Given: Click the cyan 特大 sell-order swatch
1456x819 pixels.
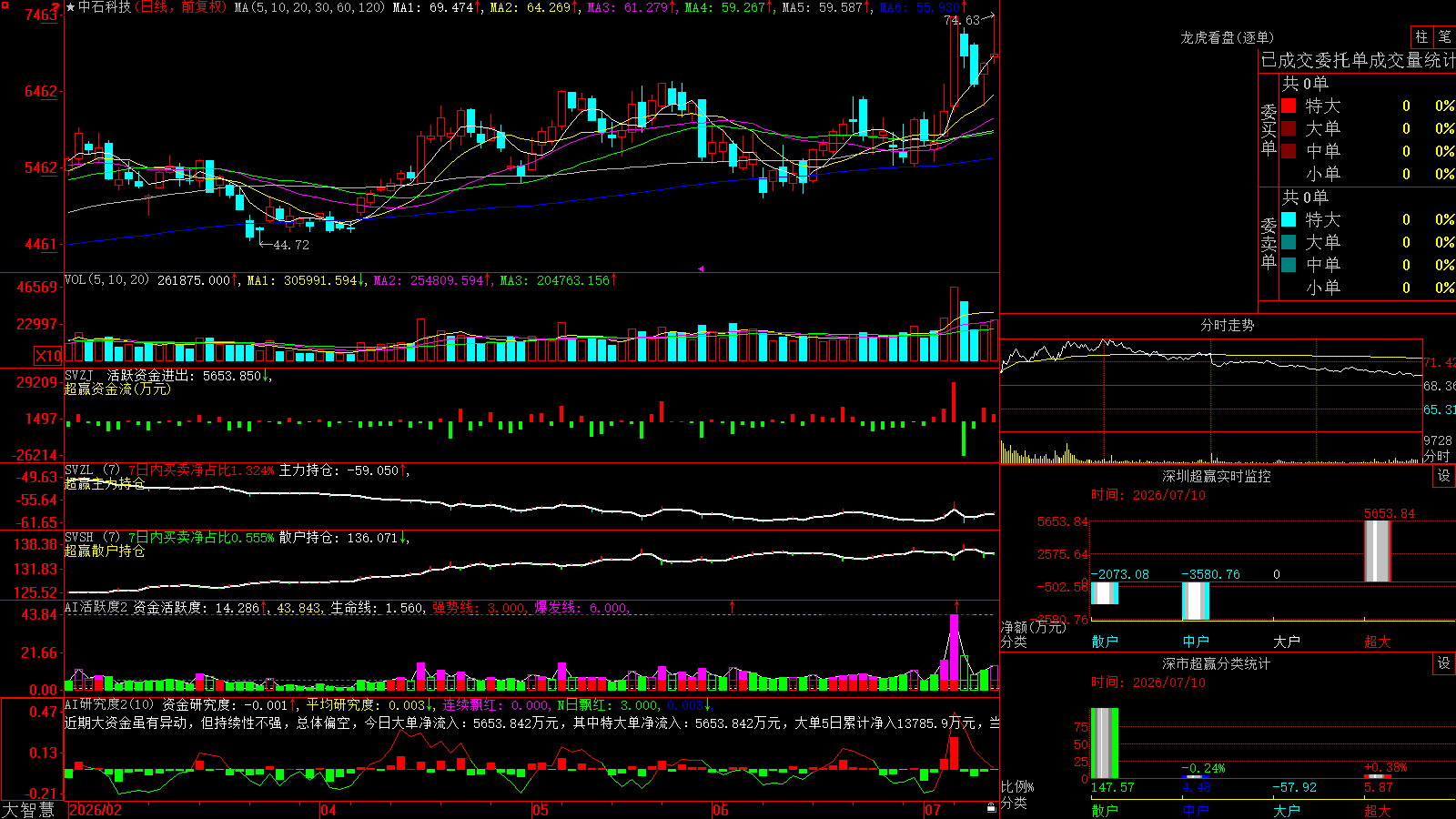Looking at the screenshot, I should click(1289, 219).
